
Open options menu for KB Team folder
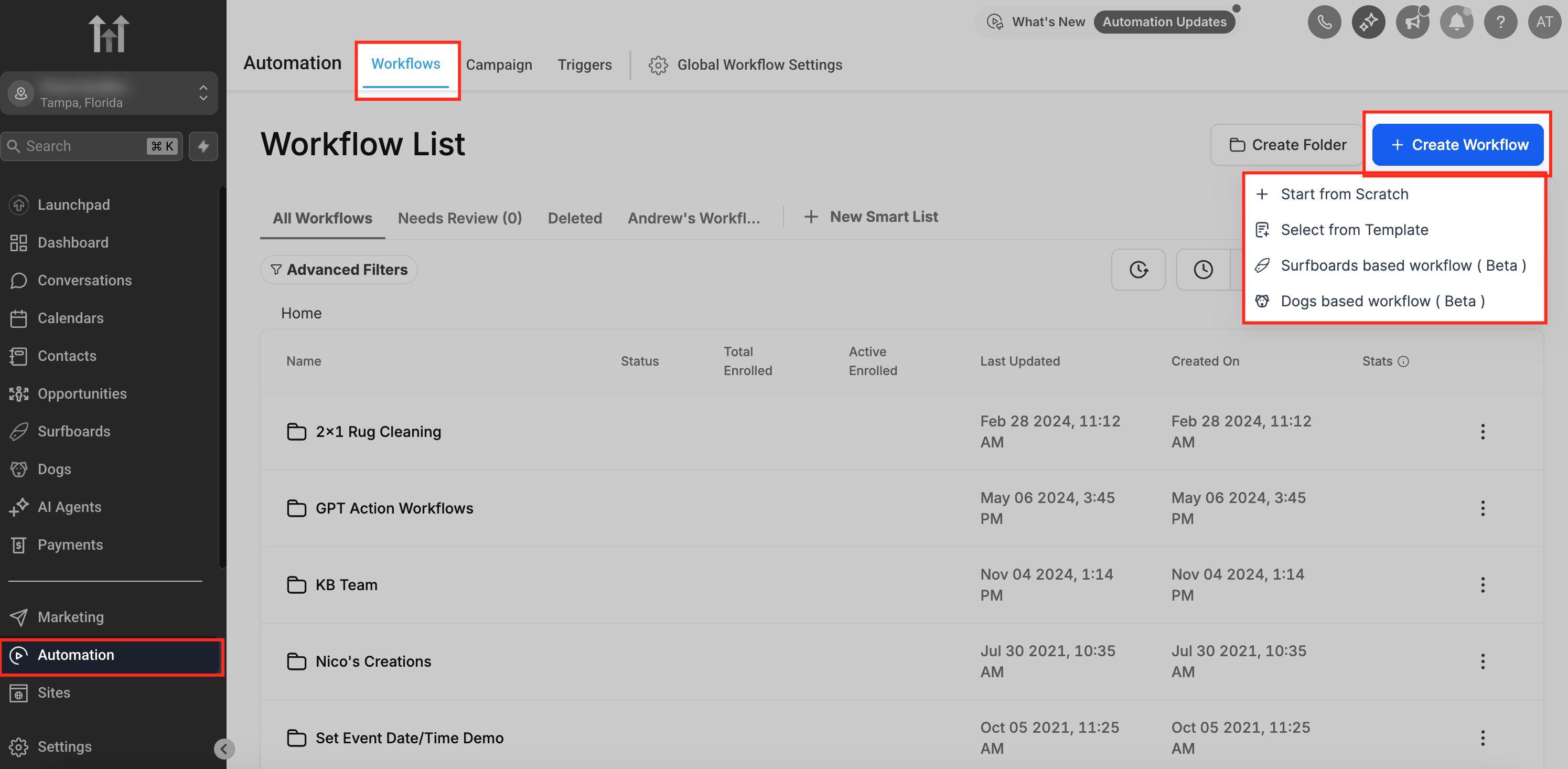click(x=1482, y=584)
